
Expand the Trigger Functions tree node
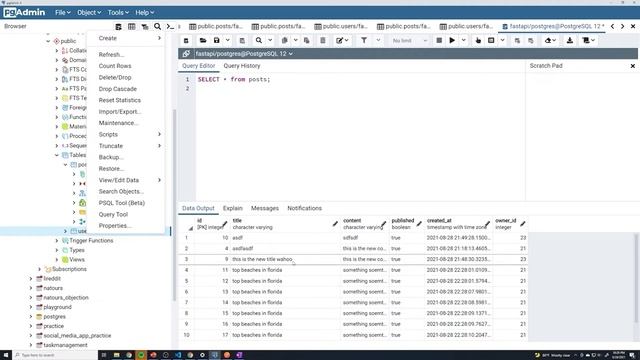57,240
